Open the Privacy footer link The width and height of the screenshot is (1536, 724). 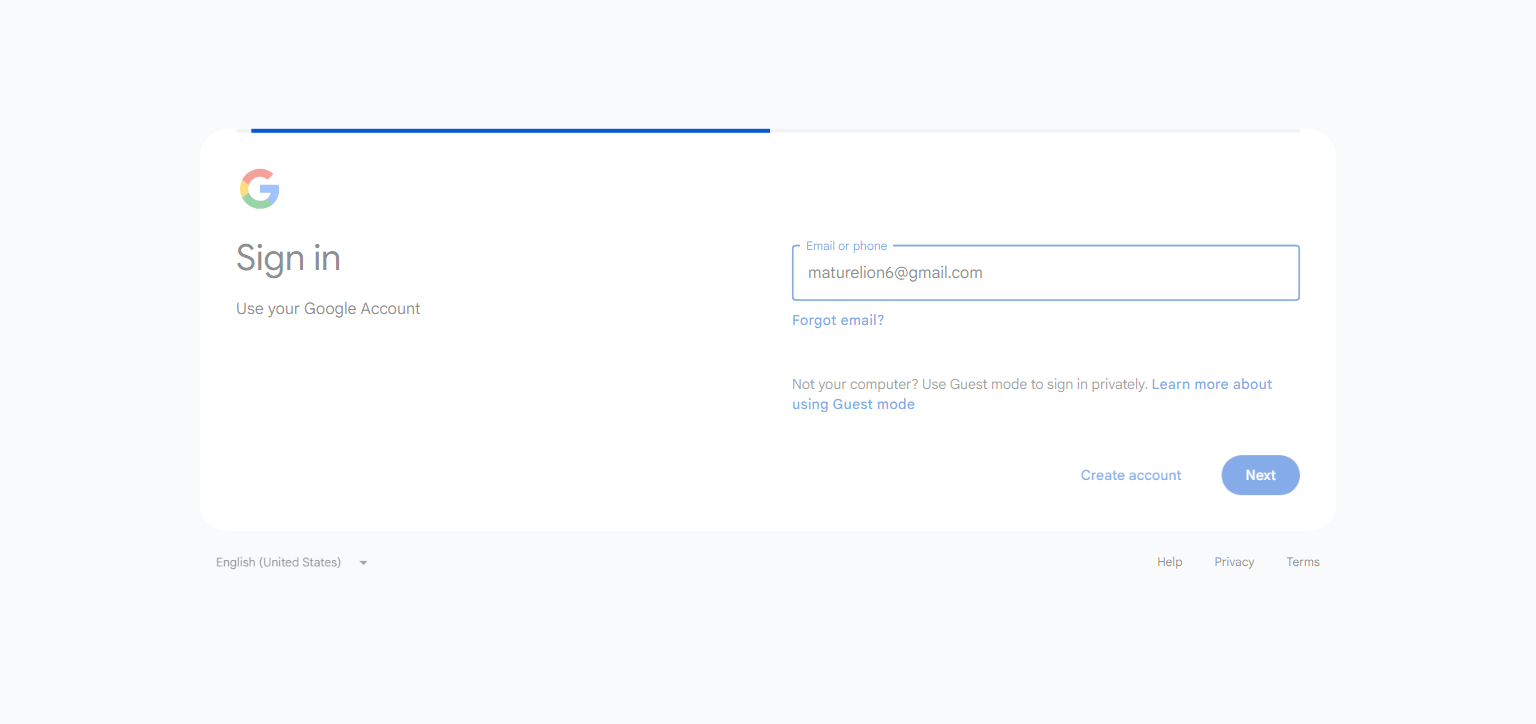(1234, 562)
